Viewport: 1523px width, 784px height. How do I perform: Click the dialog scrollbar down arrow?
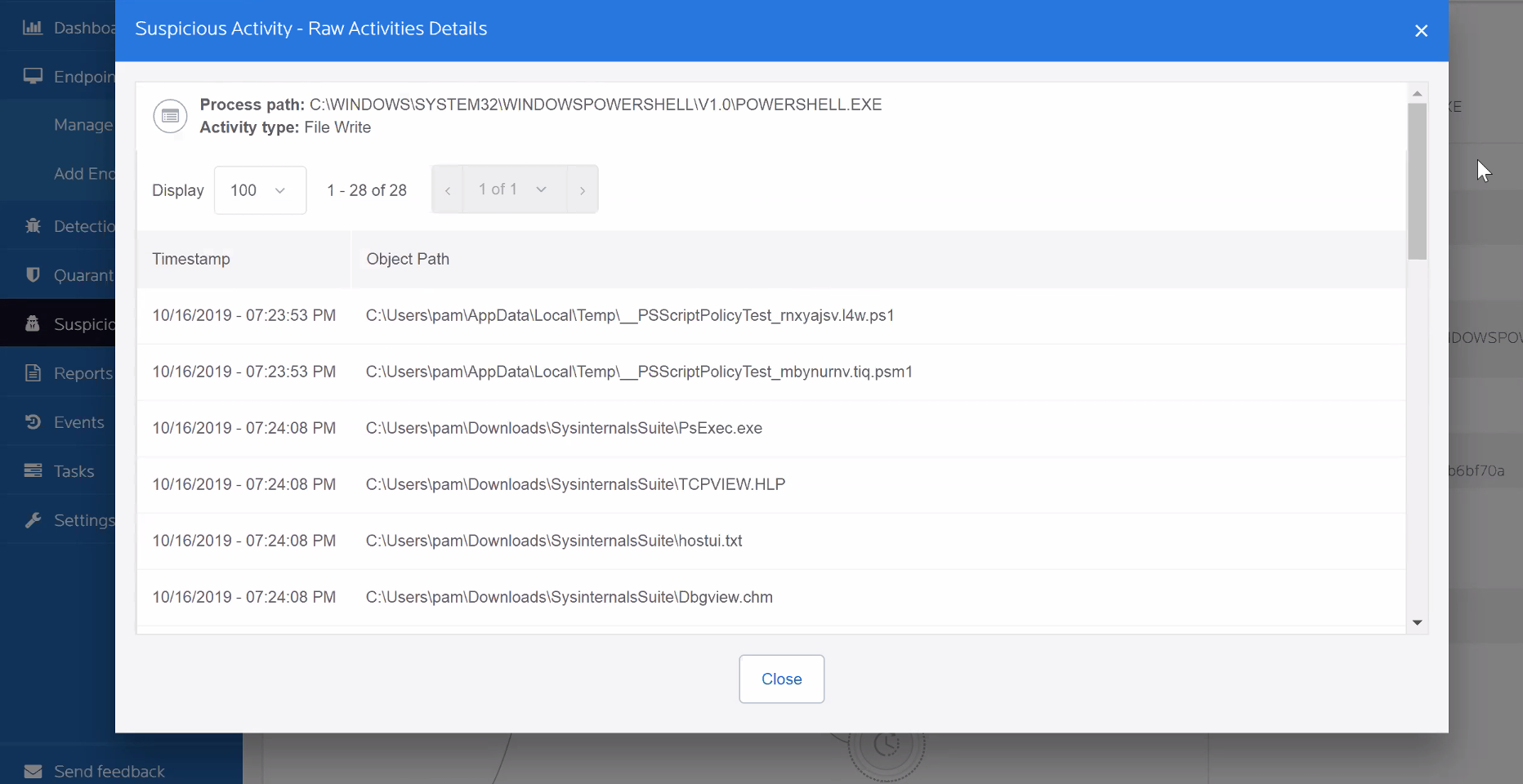coord(1418,622)
